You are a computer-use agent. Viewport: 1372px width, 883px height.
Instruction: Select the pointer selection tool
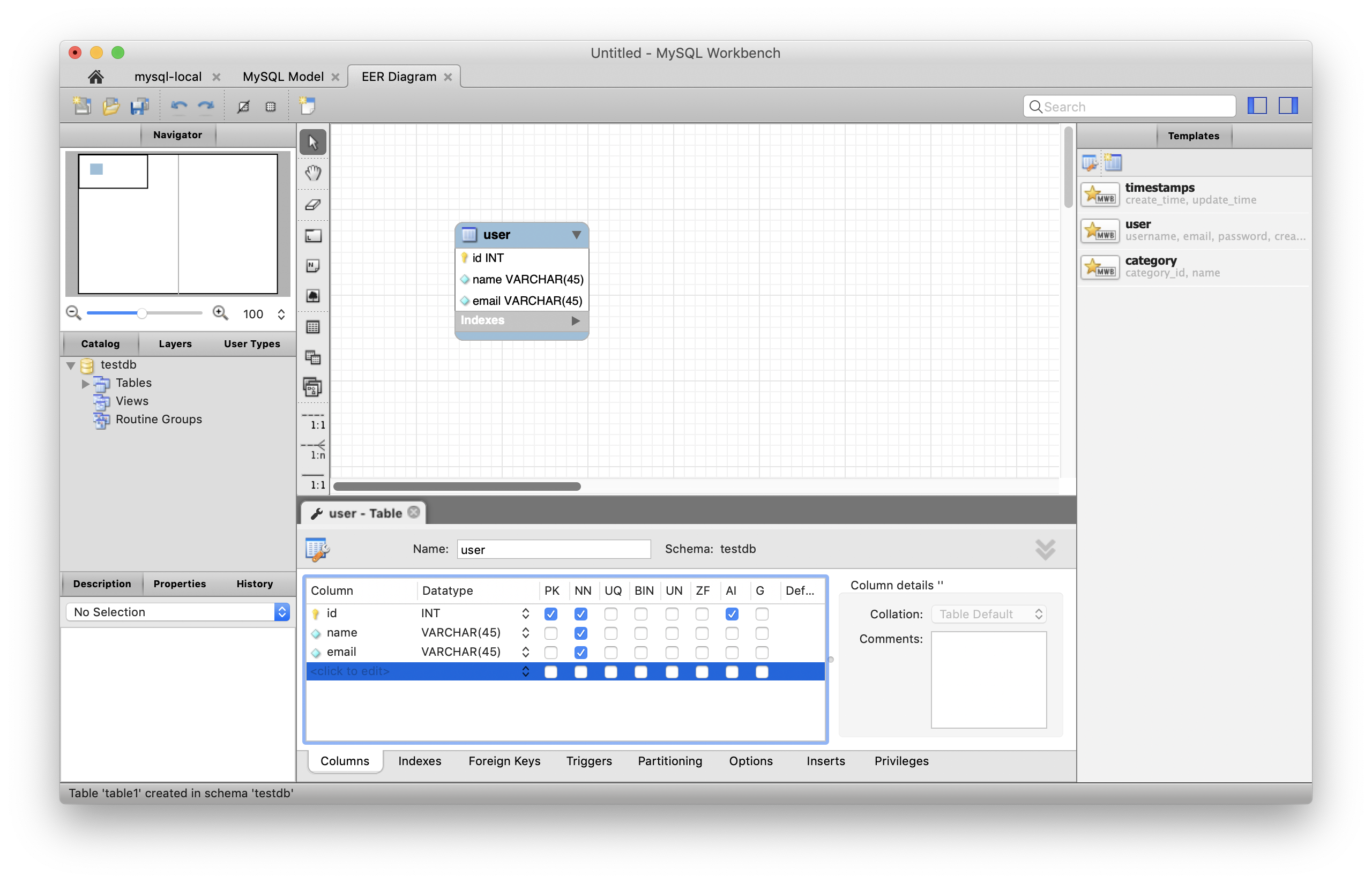point(313,141)
